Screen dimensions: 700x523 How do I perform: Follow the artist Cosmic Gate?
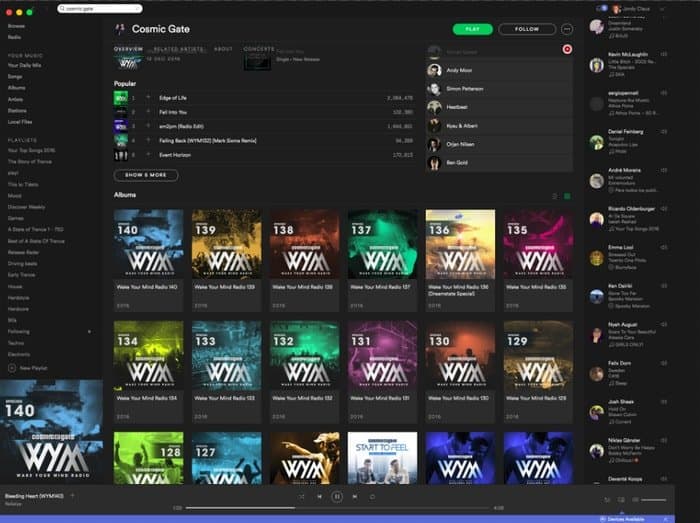pyautogui.click(x=527, y=29)
